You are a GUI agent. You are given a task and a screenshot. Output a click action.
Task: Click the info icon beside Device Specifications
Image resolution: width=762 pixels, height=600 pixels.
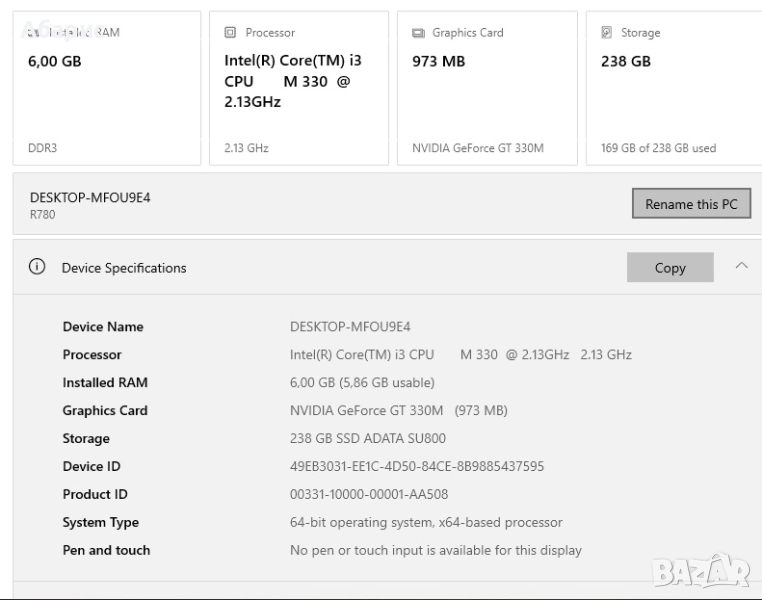click(x=37, y=267)
